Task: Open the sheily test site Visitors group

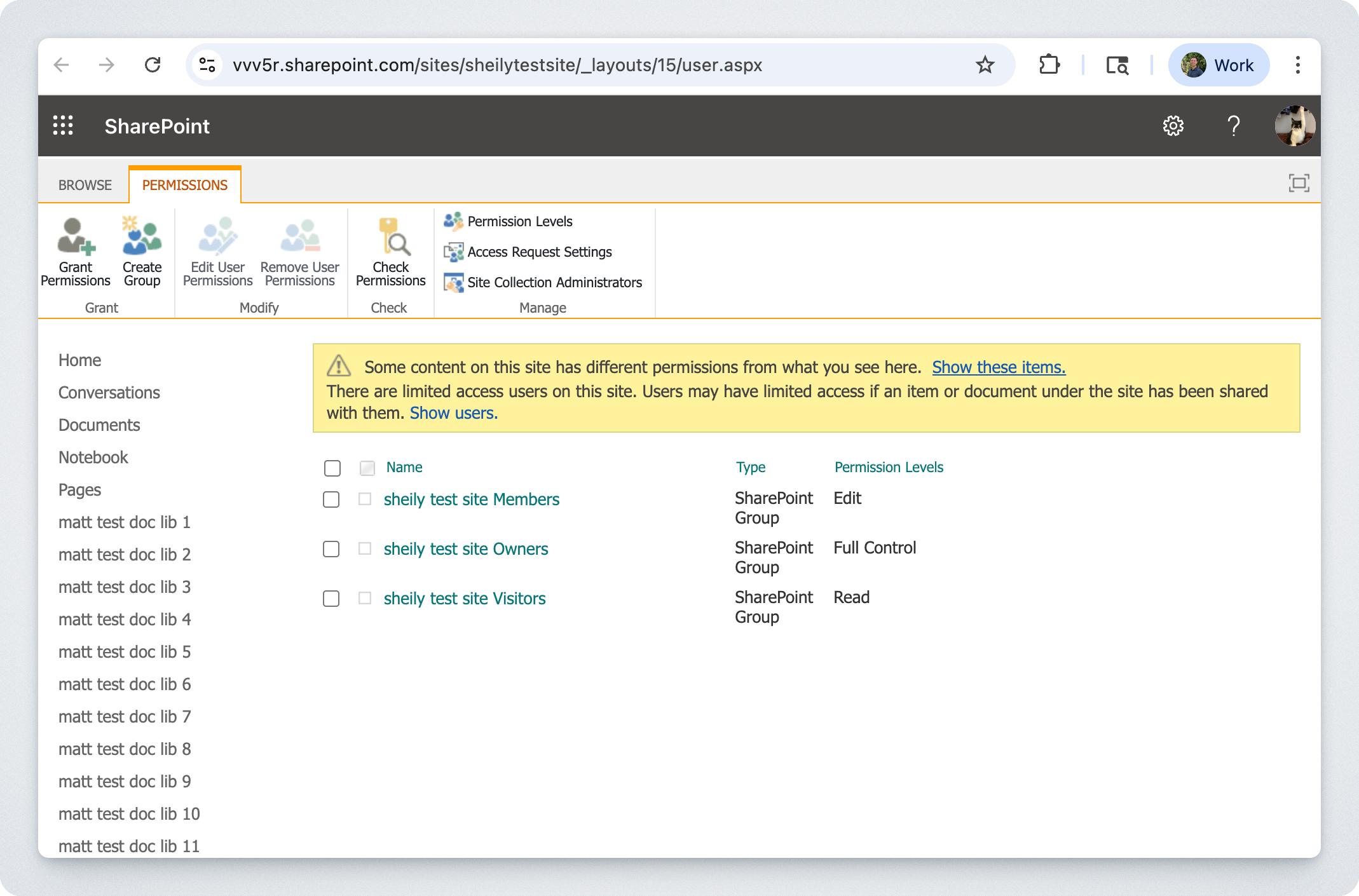Action: pos(465,599)
